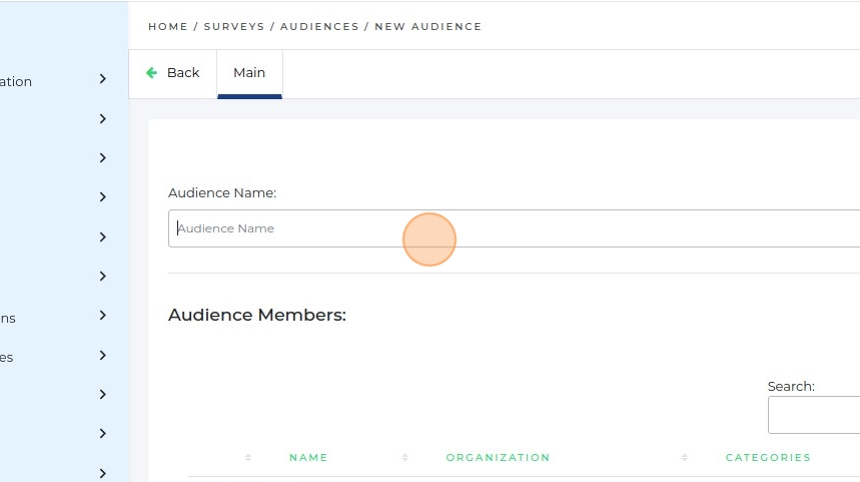Expand the sidebar item ending in "es"
The height and width of the screenshot is (482, 860).
103,355
